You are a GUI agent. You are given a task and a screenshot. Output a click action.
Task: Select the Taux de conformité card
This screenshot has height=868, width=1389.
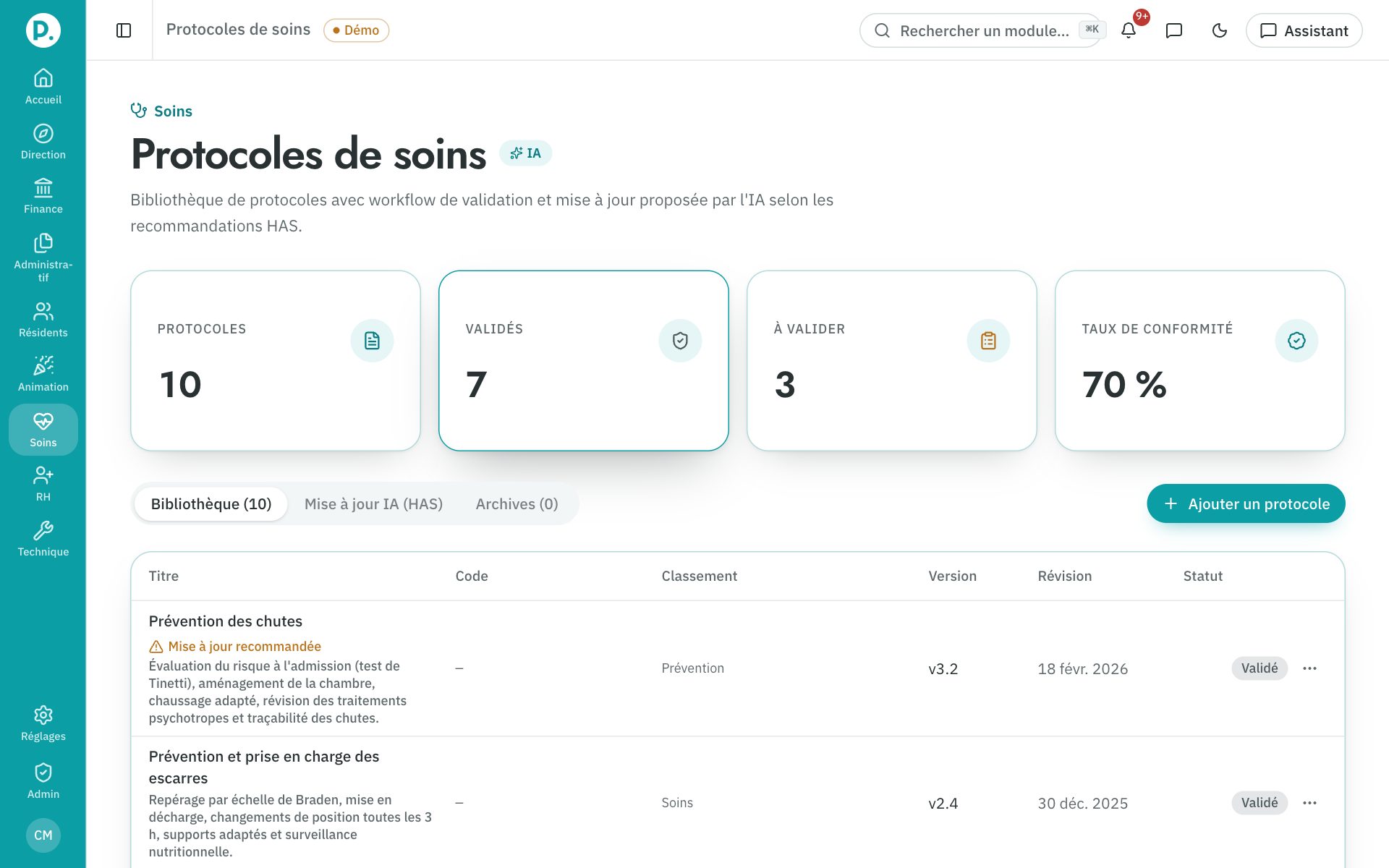1200,361
